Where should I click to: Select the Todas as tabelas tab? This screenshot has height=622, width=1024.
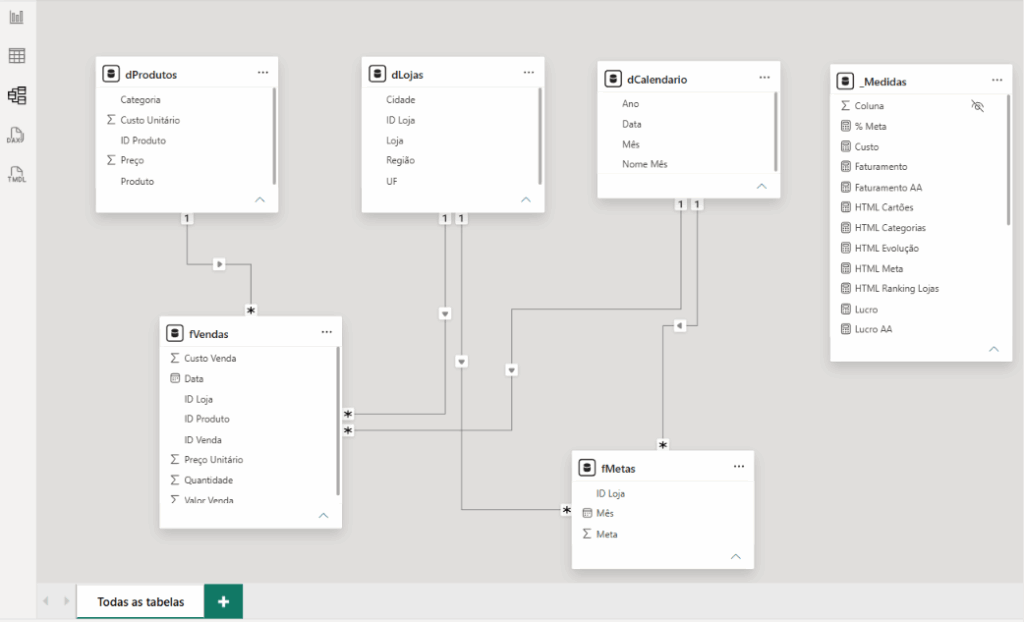click(140, 602)
